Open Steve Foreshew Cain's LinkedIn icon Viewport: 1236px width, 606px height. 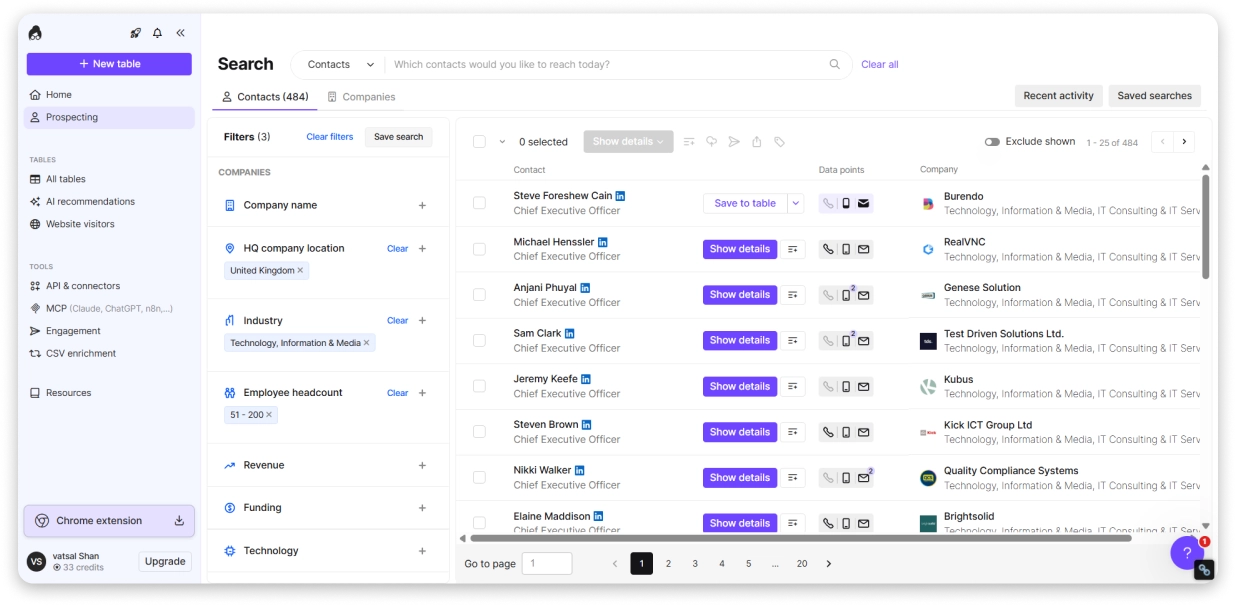click(x=620, y=196)
